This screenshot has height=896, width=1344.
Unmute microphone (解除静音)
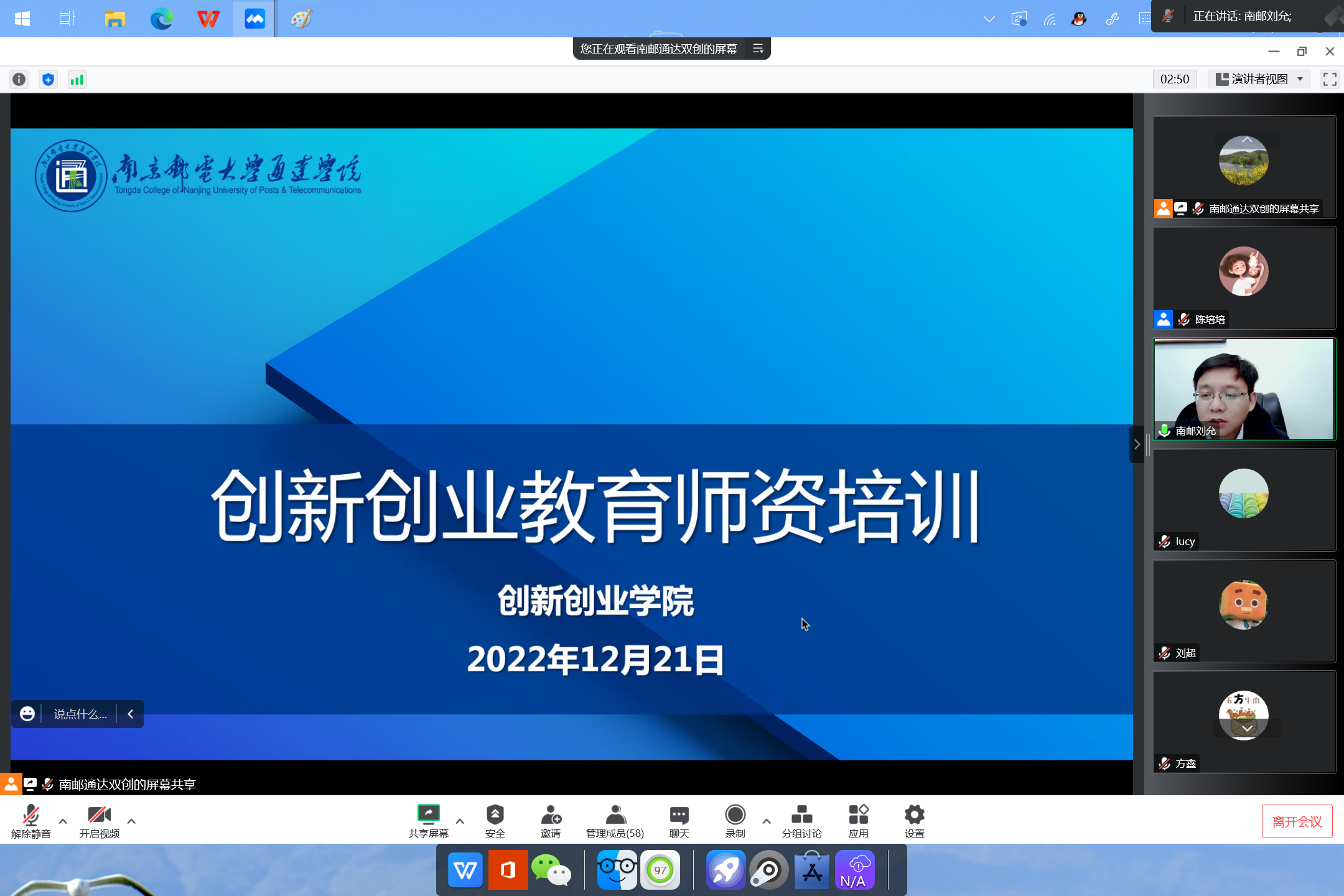point(30,815)
